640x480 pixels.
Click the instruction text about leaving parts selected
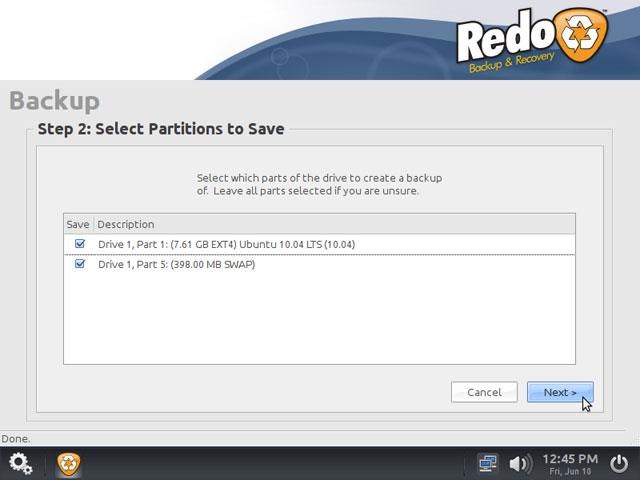pos(319,184)
